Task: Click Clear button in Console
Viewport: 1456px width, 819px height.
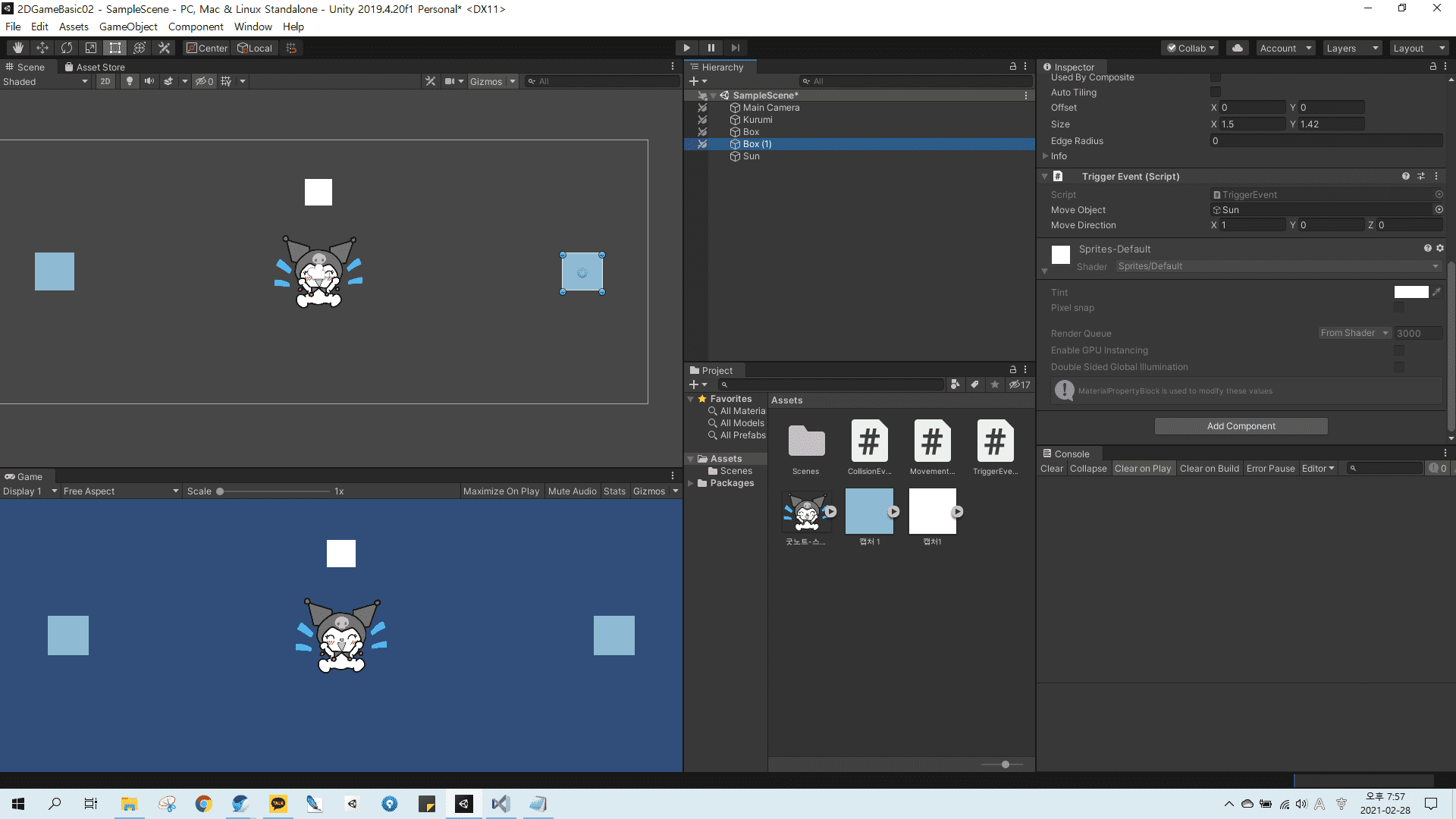Action: pos(1051,468)
